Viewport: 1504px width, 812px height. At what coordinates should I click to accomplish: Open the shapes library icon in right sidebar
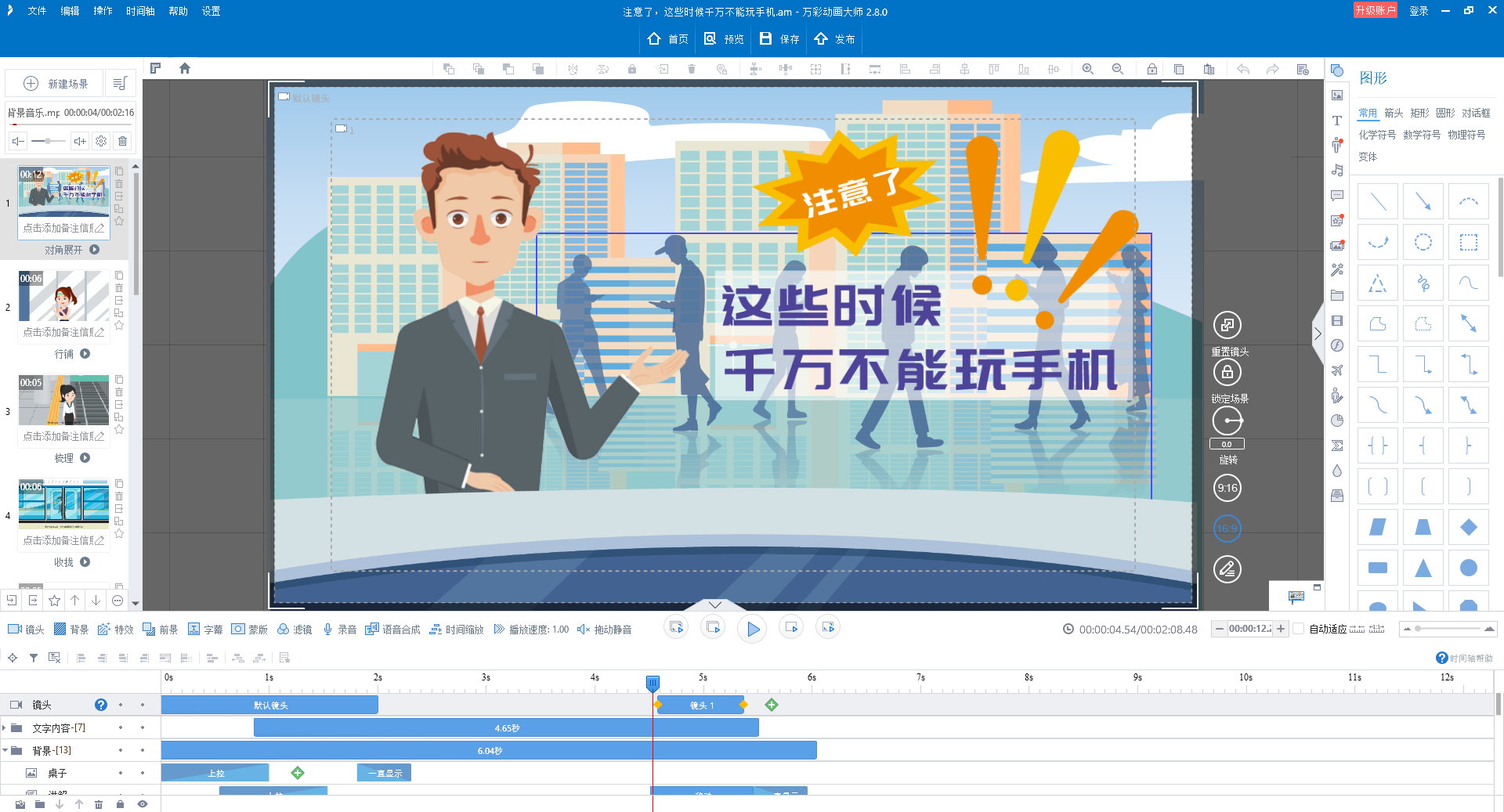(1337, 70)
